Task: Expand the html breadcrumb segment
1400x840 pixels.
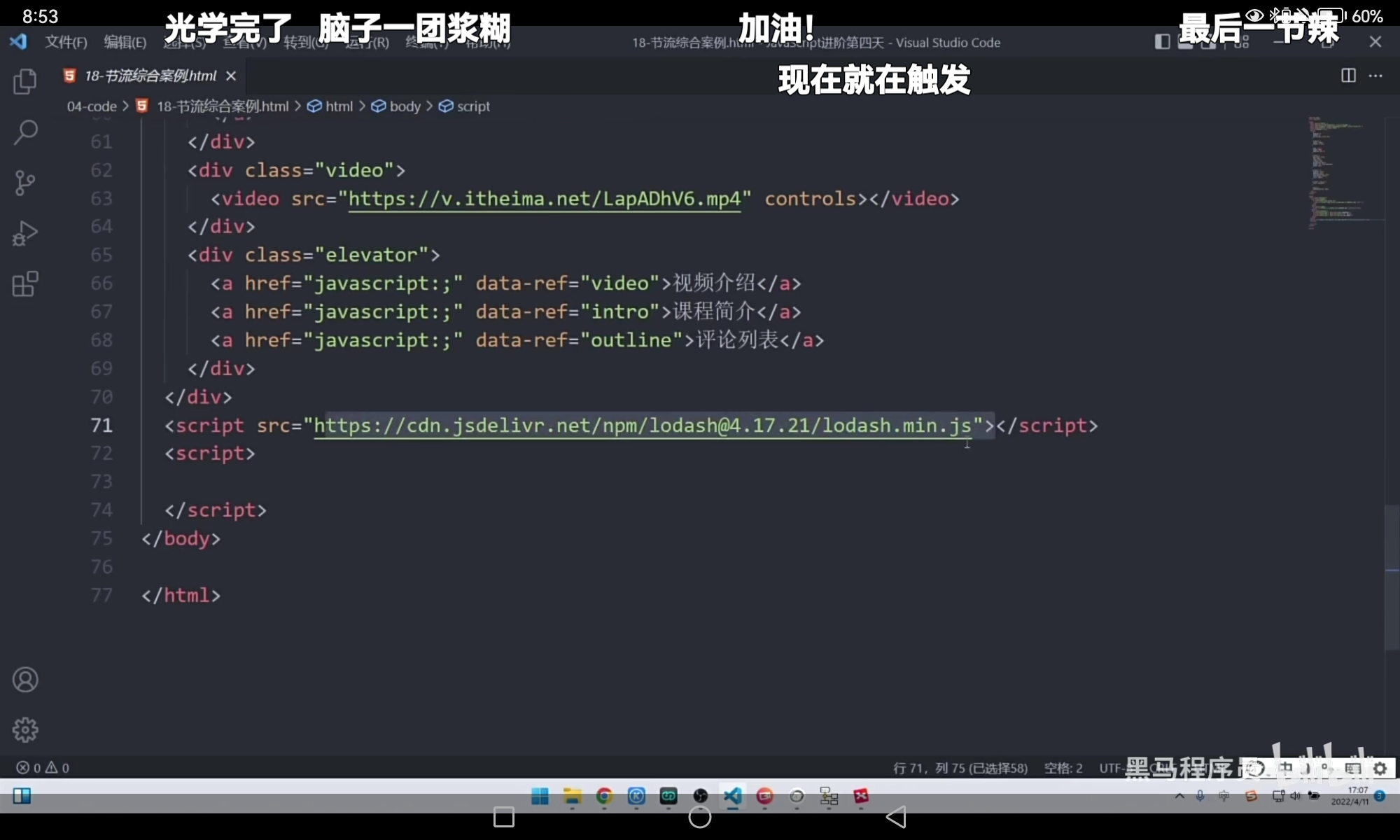Action: pos(339,106)
